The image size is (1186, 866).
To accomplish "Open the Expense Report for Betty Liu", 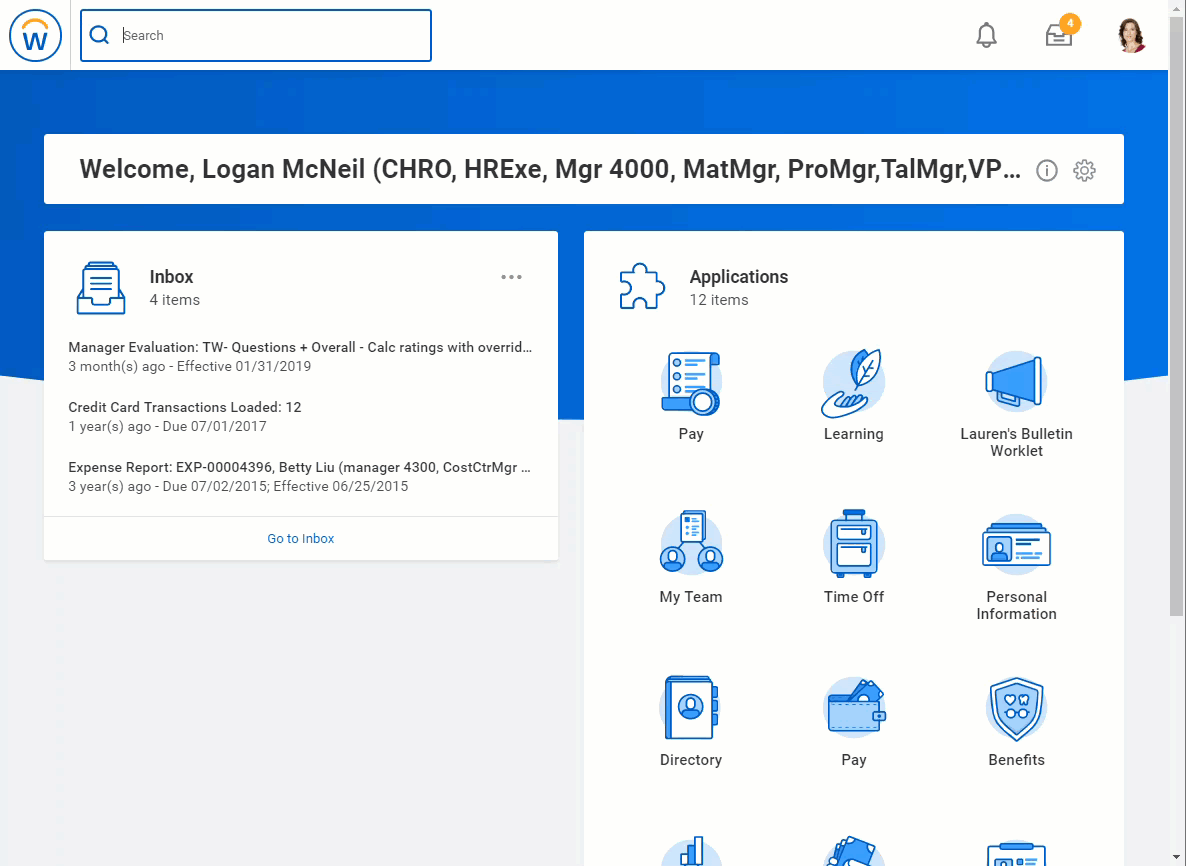I will 299,467.
